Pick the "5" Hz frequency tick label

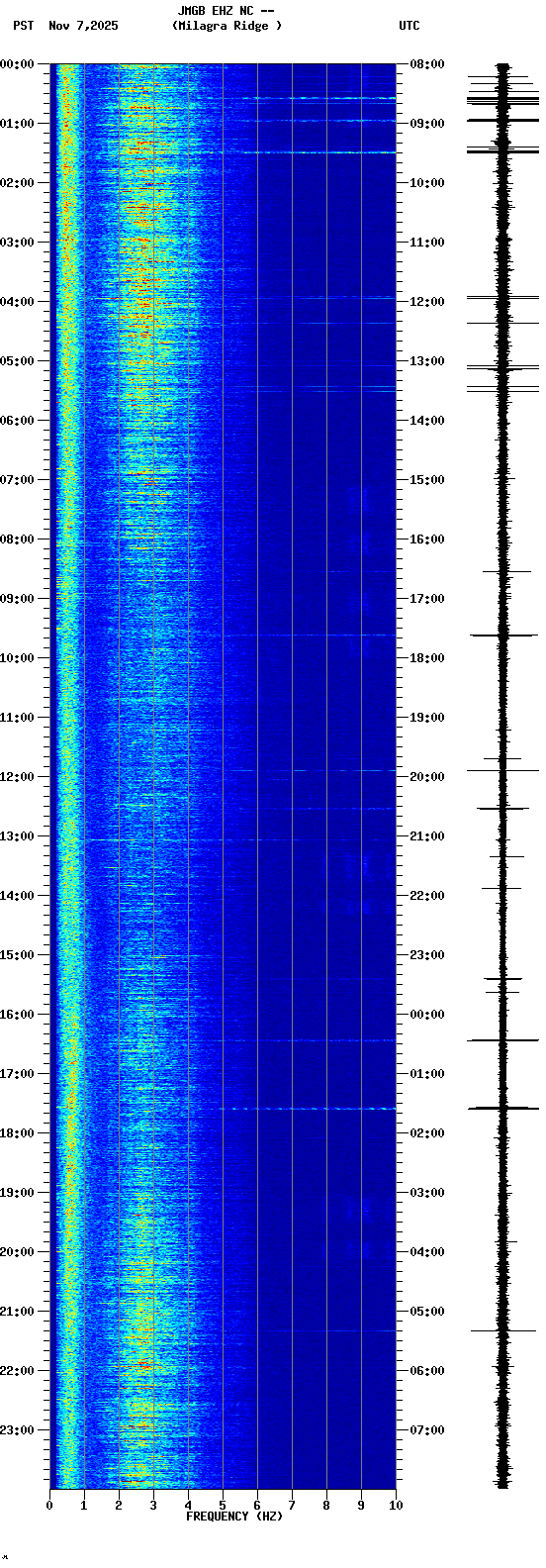pos(223,1506)
